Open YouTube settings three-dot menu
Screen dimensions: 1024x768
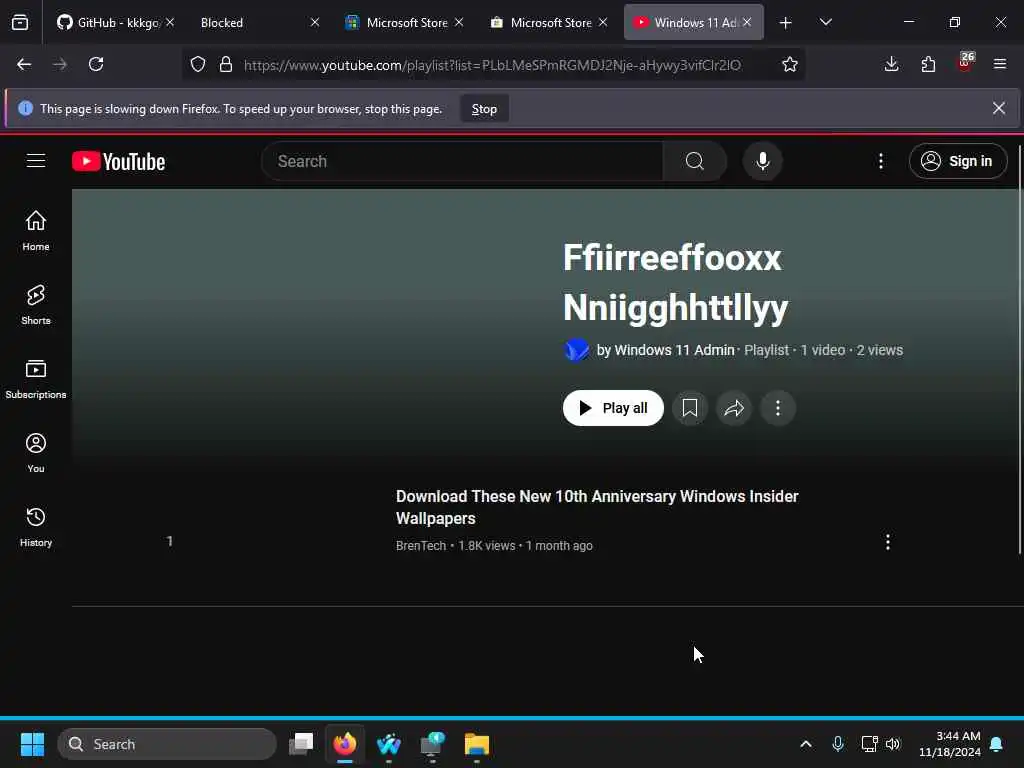(x=880, y=161)
